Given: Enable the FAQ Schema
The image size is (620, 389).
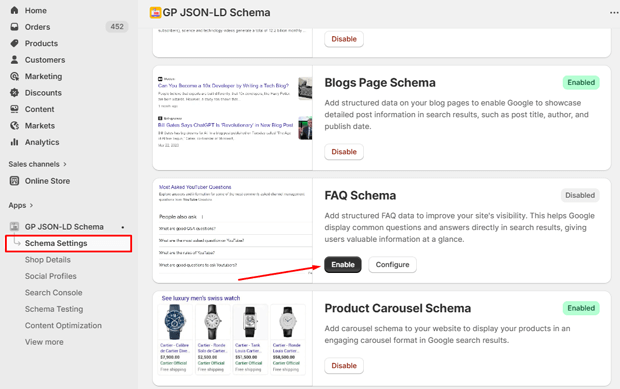Looking at the screenshot, I should pyautogui.click(x=343, y=264).
